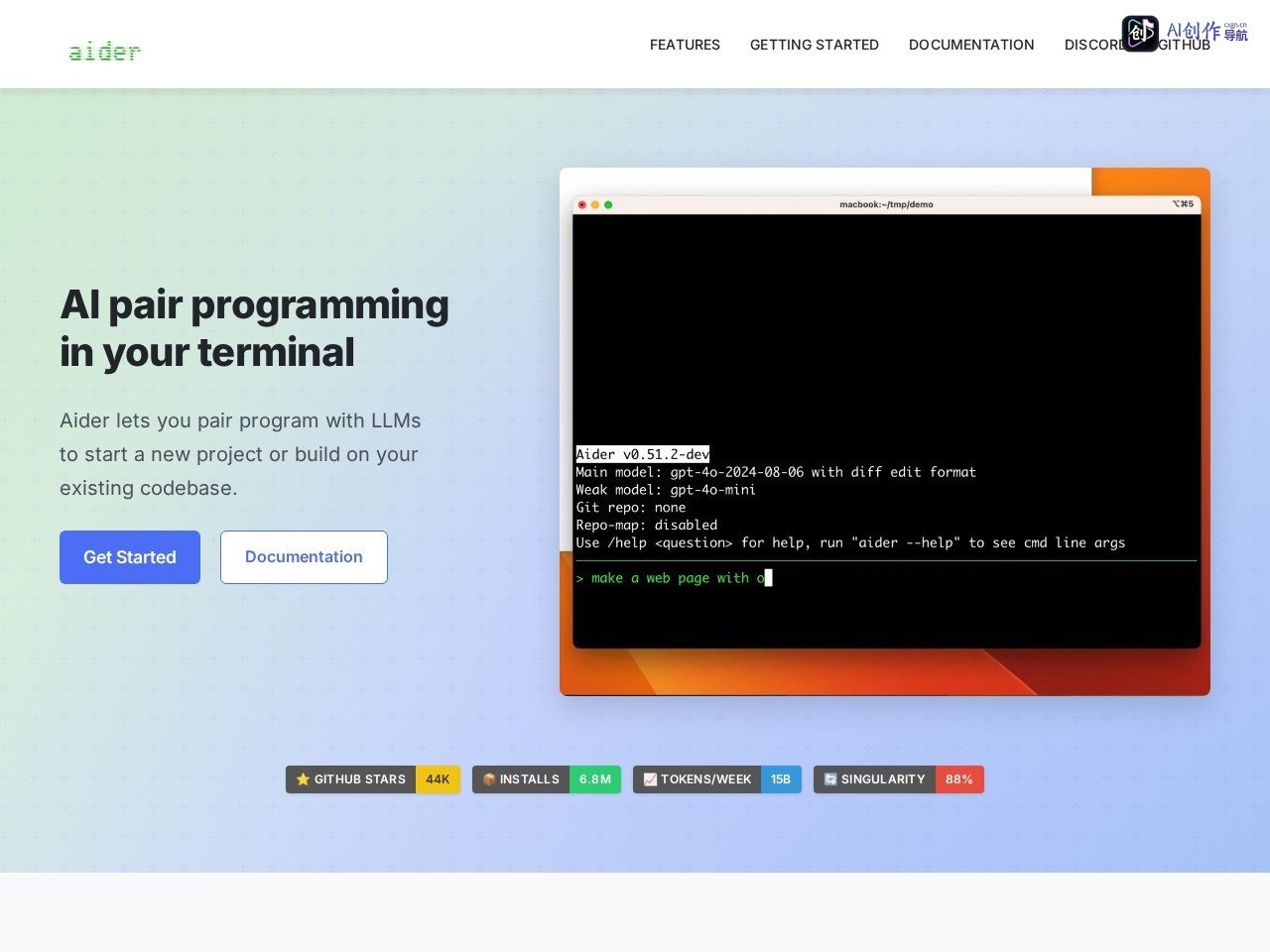Open the Discord nav link
The width and height of the screenshot is (1270, 952).
point(1092,45)
